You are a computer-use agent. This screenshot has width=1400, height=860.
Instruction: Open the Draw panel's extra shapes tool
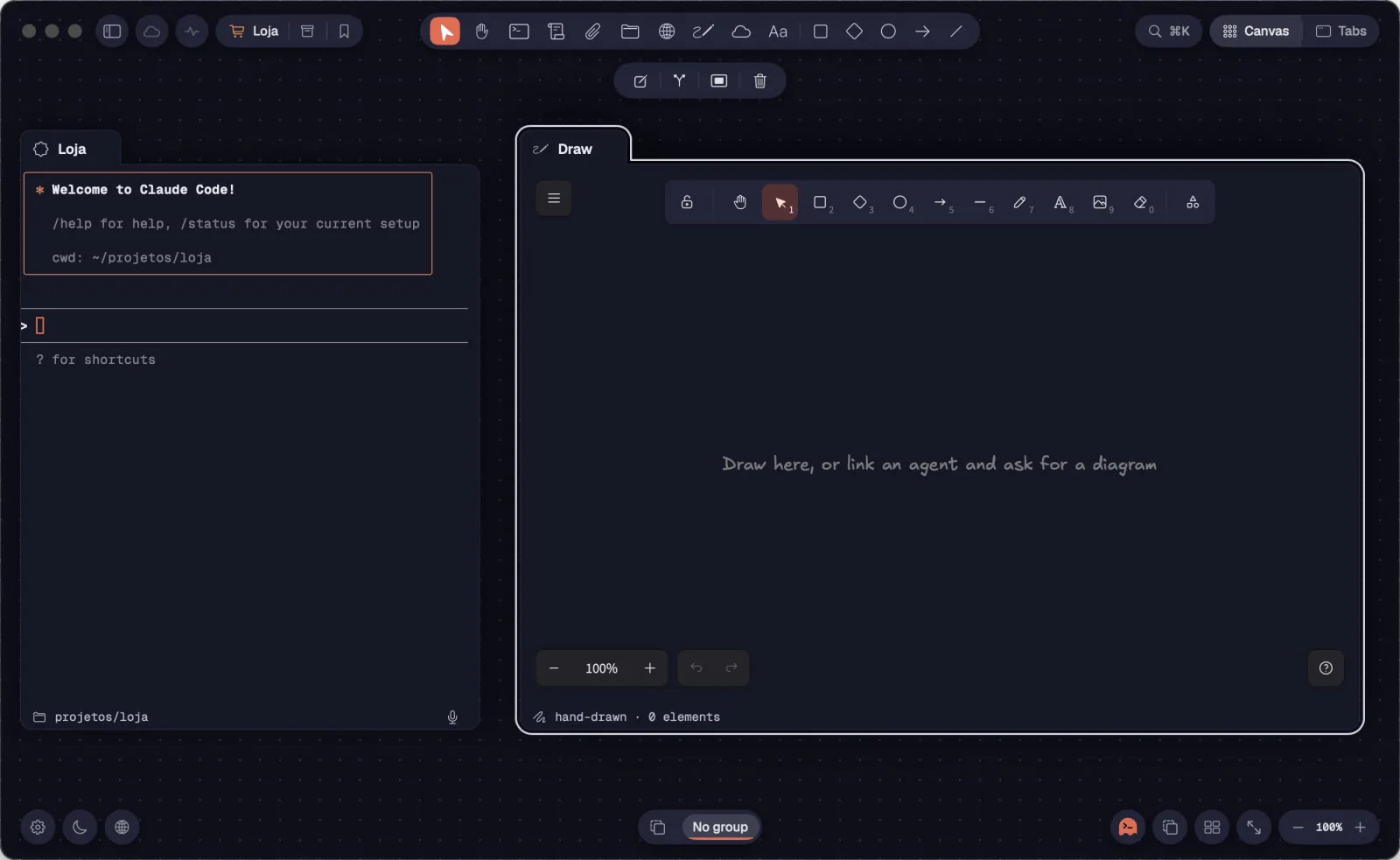coord(1193,203)
